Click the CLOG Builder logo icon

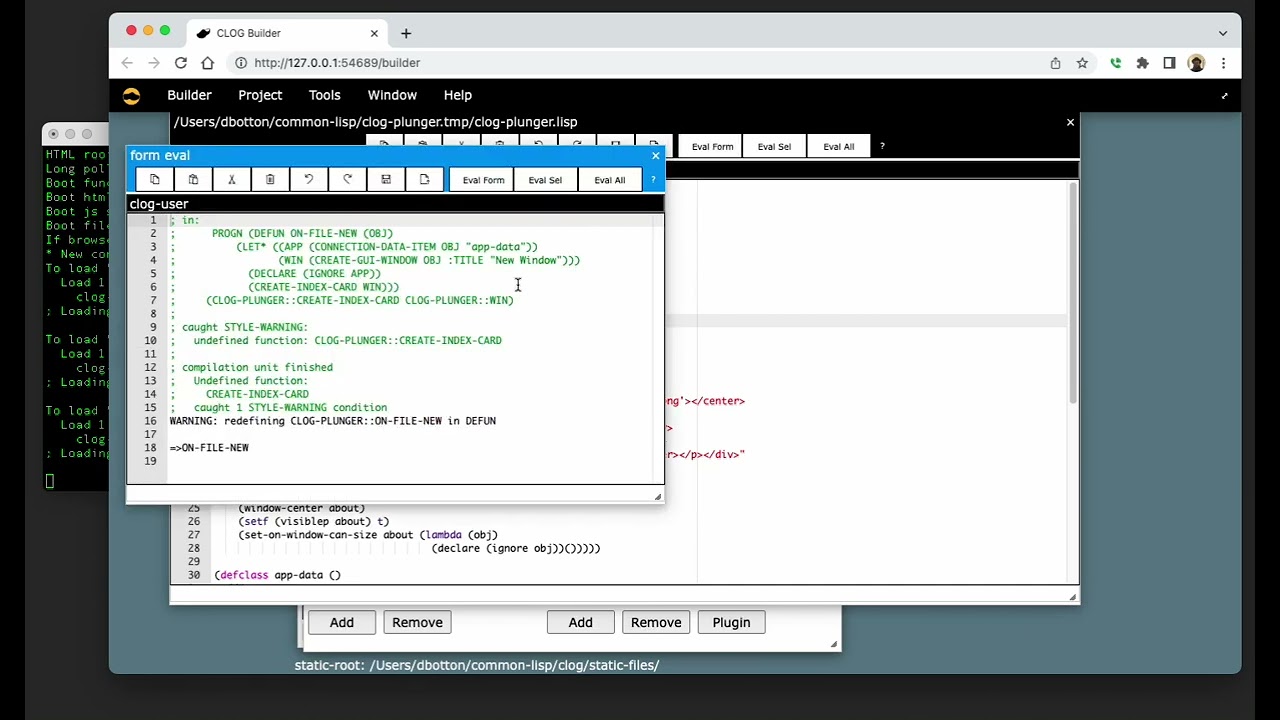pos(131,96)
